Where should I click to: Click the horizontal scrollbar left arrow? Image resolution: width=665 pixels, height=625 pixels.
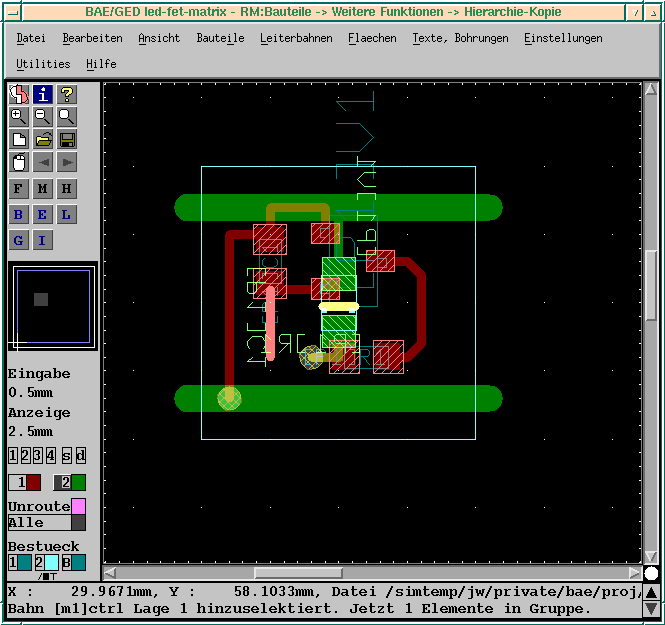pyautogui.click(x=110, y=573)
